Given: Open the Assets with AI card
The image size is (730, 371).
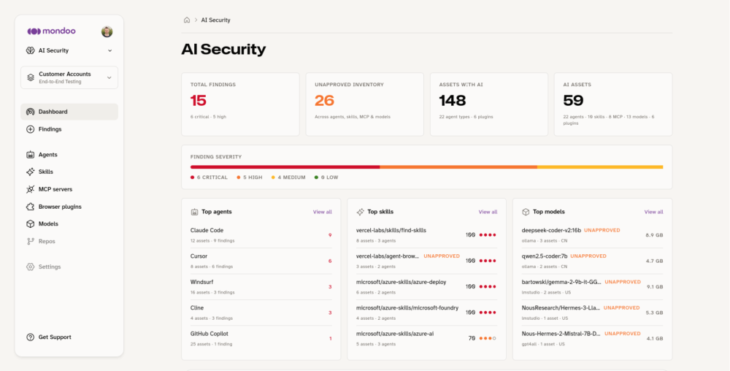Looking at the screenshot, I should [489, 104].
